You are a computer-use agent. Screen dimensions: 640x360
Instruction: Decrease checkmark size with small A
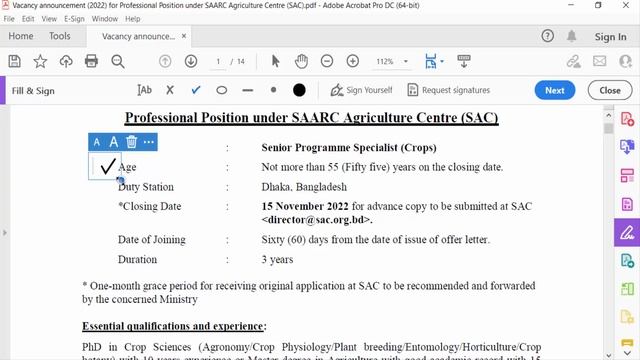tap(97, 142)
